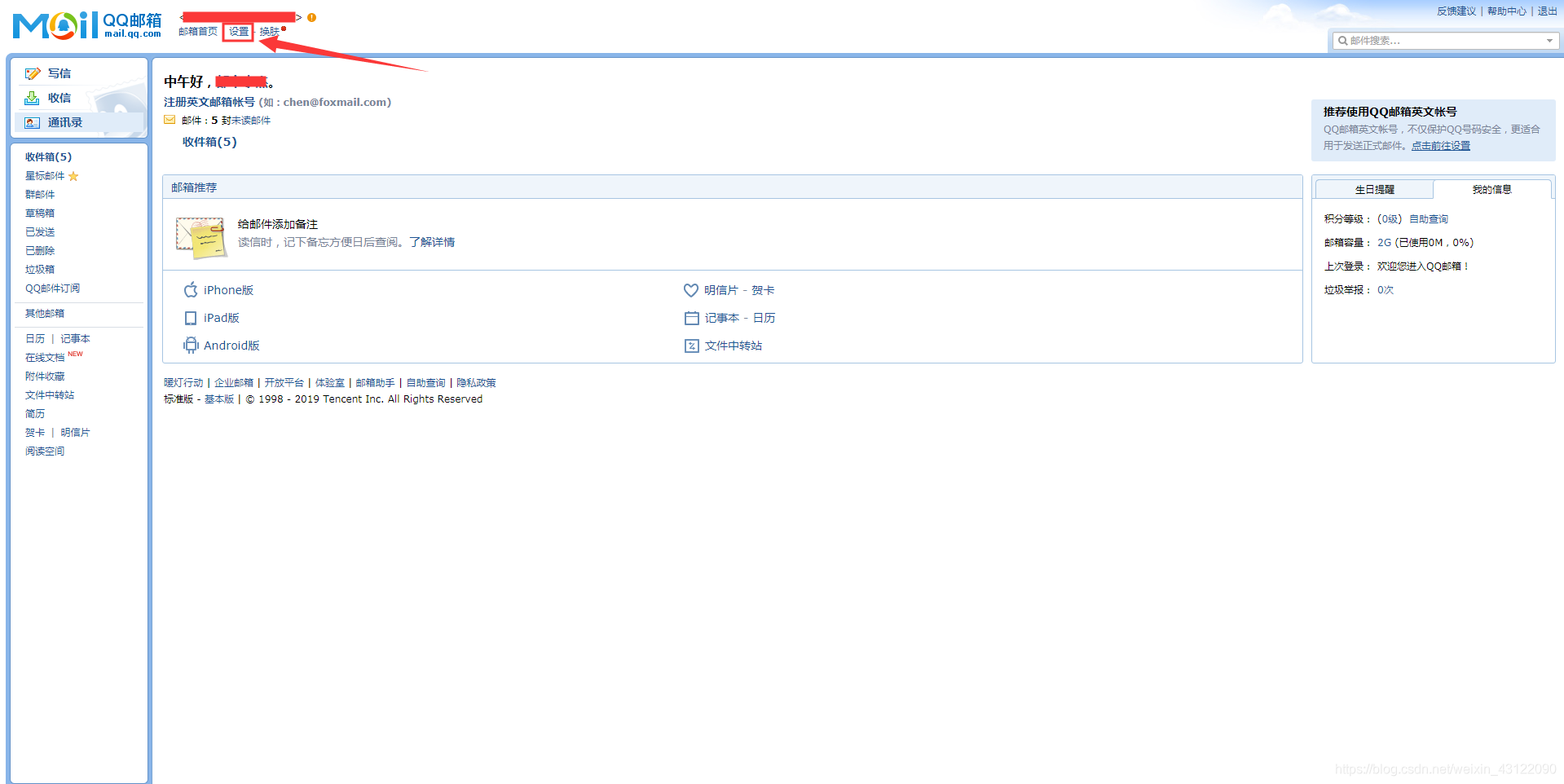Open 附件收藏 in the sidebar

coord(45,377)
